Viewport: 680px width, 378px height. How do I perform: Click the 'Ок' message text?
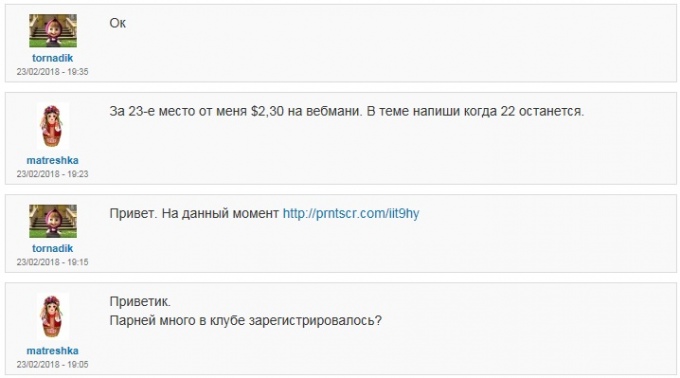(118, 23)
